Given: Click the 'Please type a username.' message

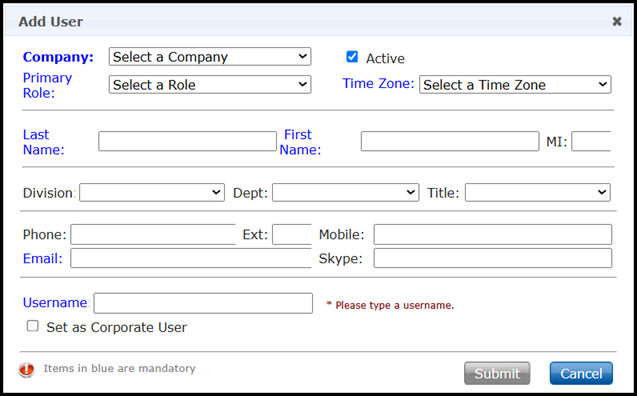Looking at the screenshot, I should point(390,305).
